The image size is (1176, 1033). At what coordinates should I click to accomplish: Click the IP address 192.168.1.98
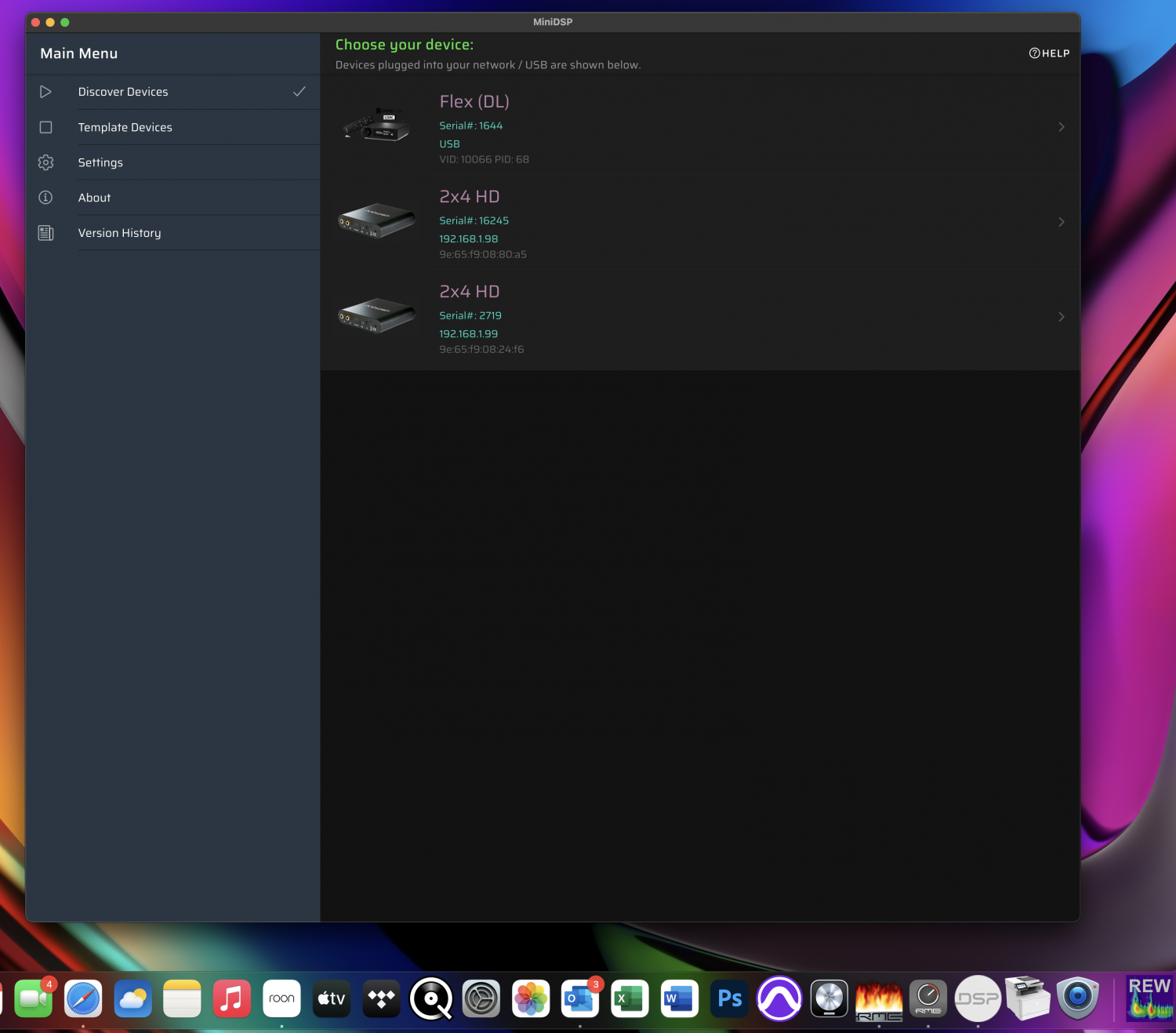point(468,239)
